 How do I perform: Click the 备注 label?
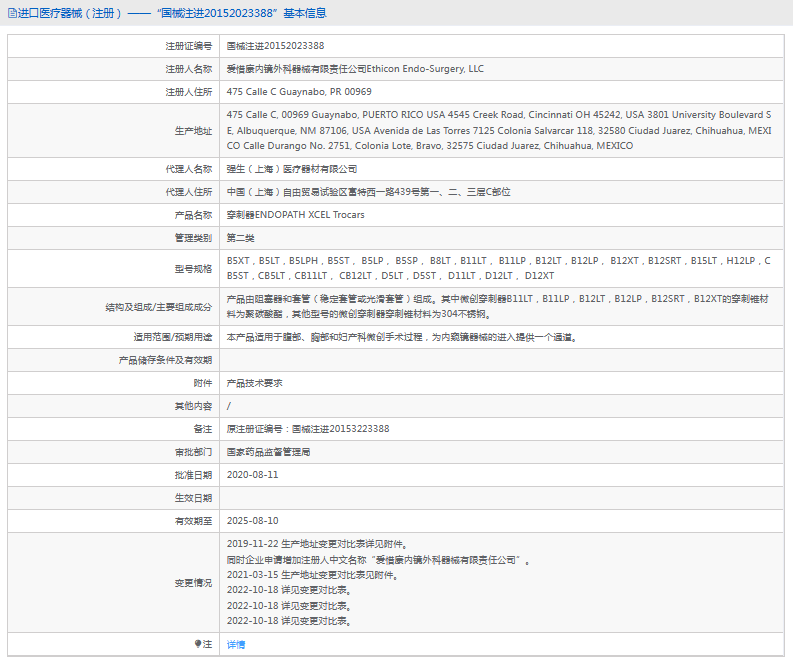coord(202,429)
